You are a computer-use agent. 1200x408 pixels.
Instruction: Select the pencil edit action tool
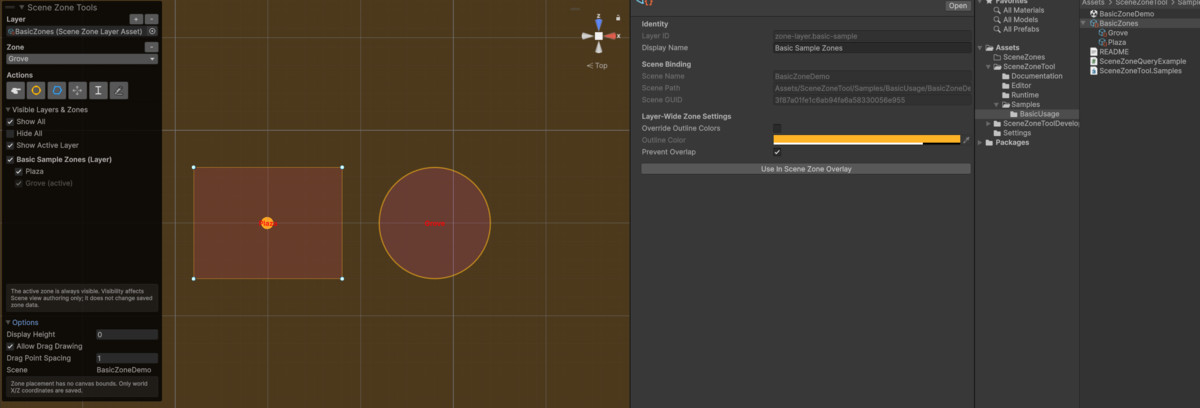click(119, 91)
